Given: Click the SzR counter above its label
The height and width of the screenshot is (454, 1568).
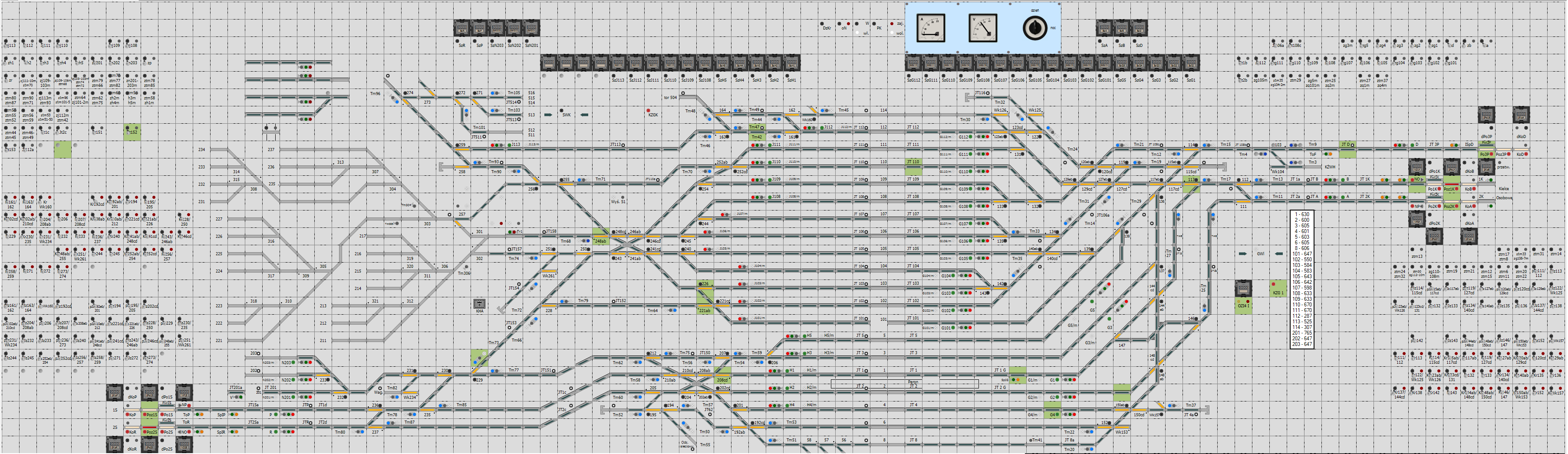Looking at the screenshot, I should pyautogui.click(x=462, y=28).
